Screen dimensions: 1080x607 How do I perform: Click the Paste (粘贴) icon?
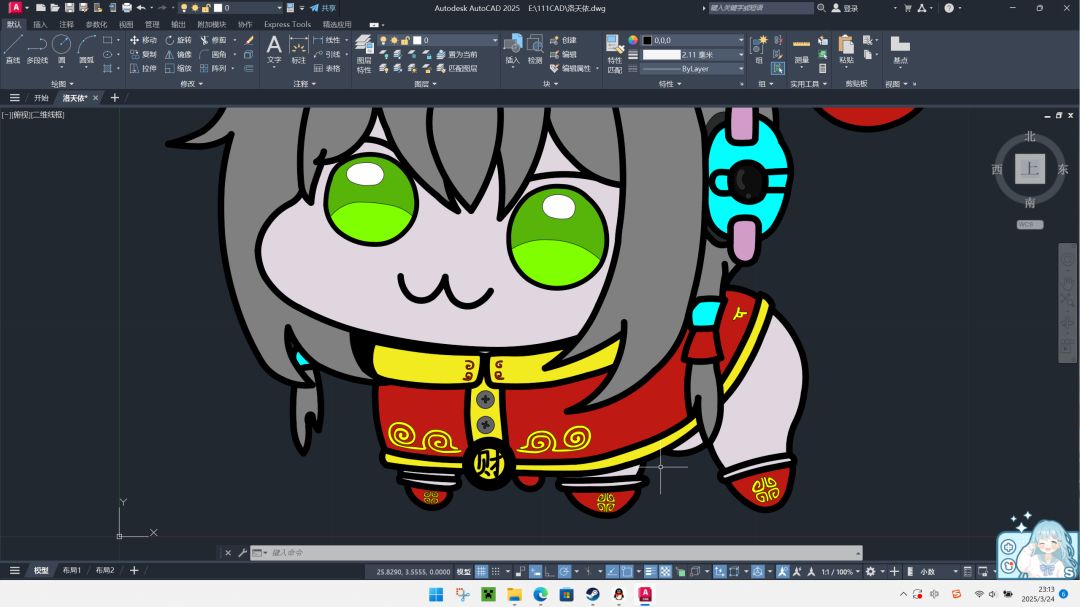[x=847, y=50]
